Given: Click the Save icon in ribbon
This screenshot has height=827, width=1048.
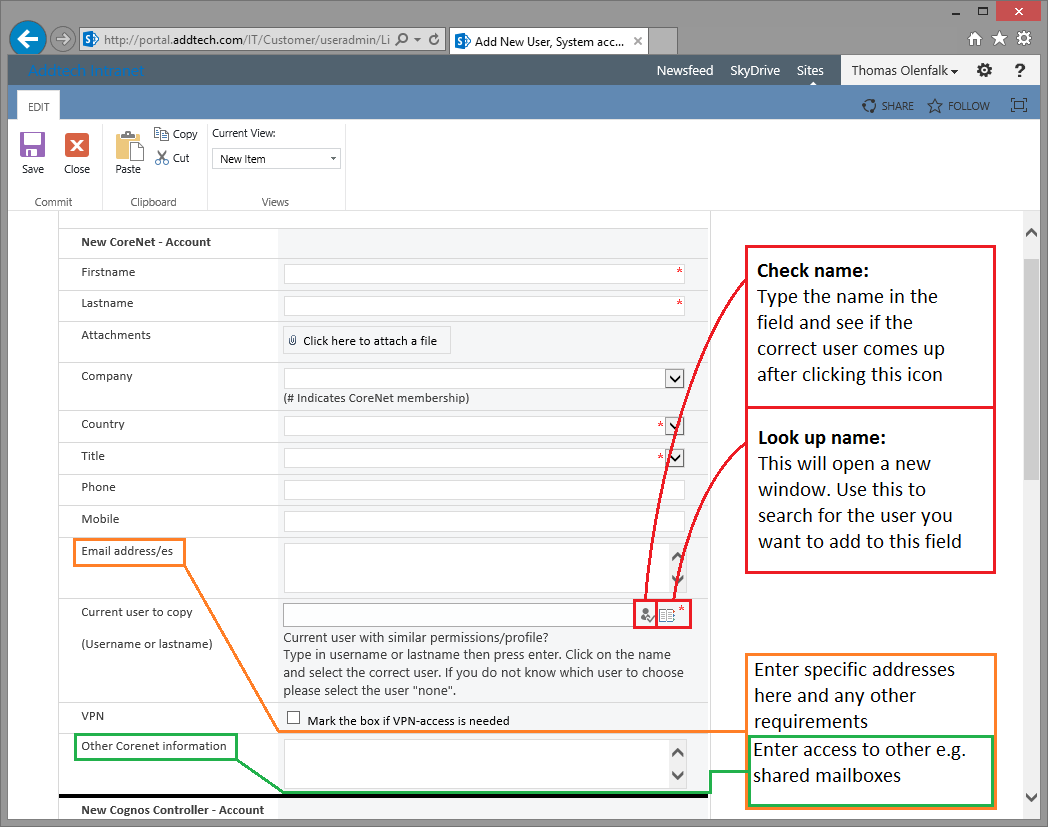Looking at the screenshot, I should 32,144.
